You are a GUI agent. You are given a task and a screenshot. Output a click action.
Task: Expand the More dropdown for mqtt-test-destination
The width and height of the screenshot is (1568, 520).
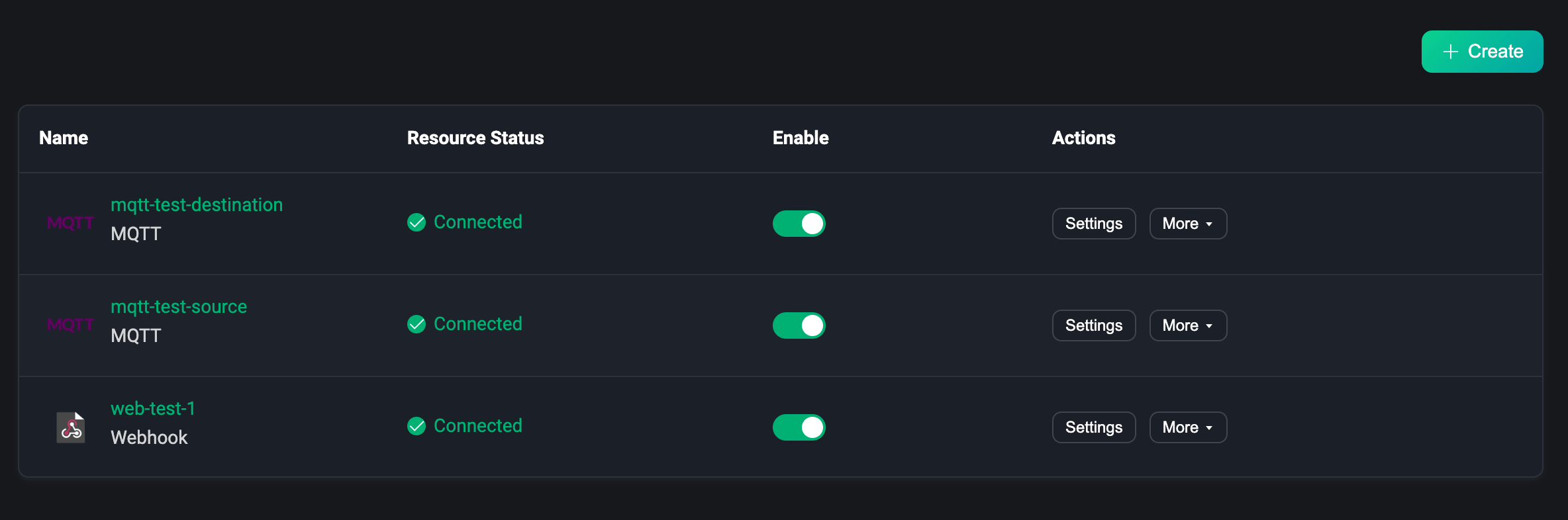(1188, 224)
